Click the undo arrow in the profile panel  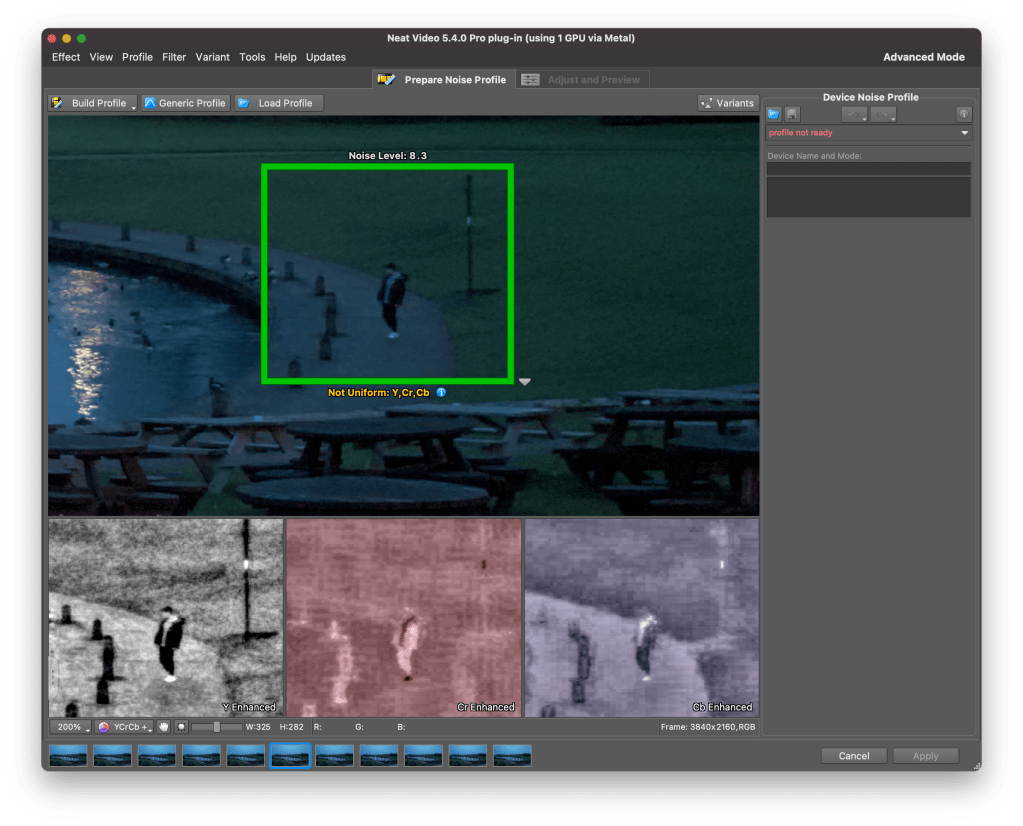854,115
